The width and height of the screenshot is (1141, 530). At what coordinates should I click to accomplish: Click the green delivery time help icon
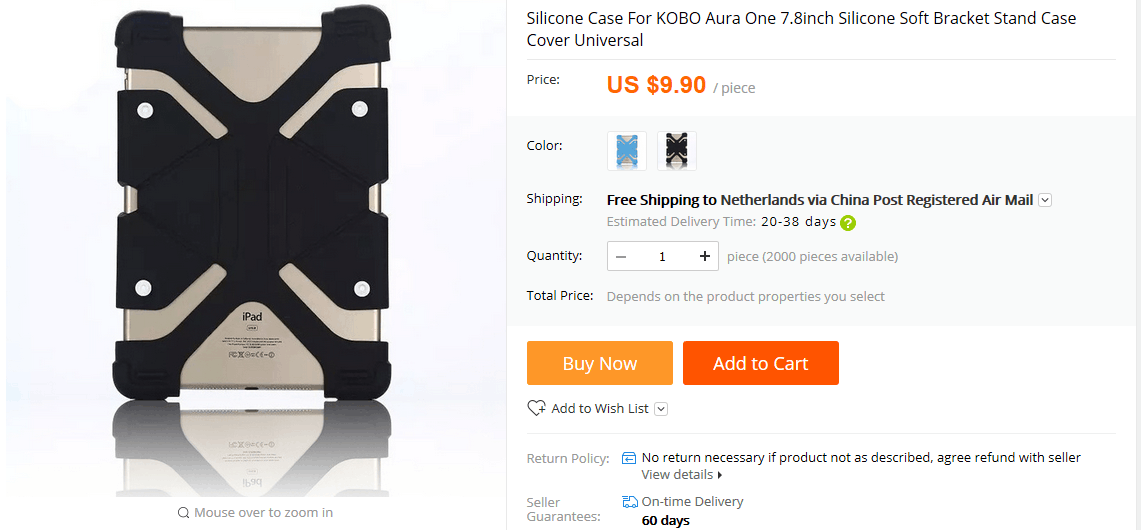tap(848, 223)
